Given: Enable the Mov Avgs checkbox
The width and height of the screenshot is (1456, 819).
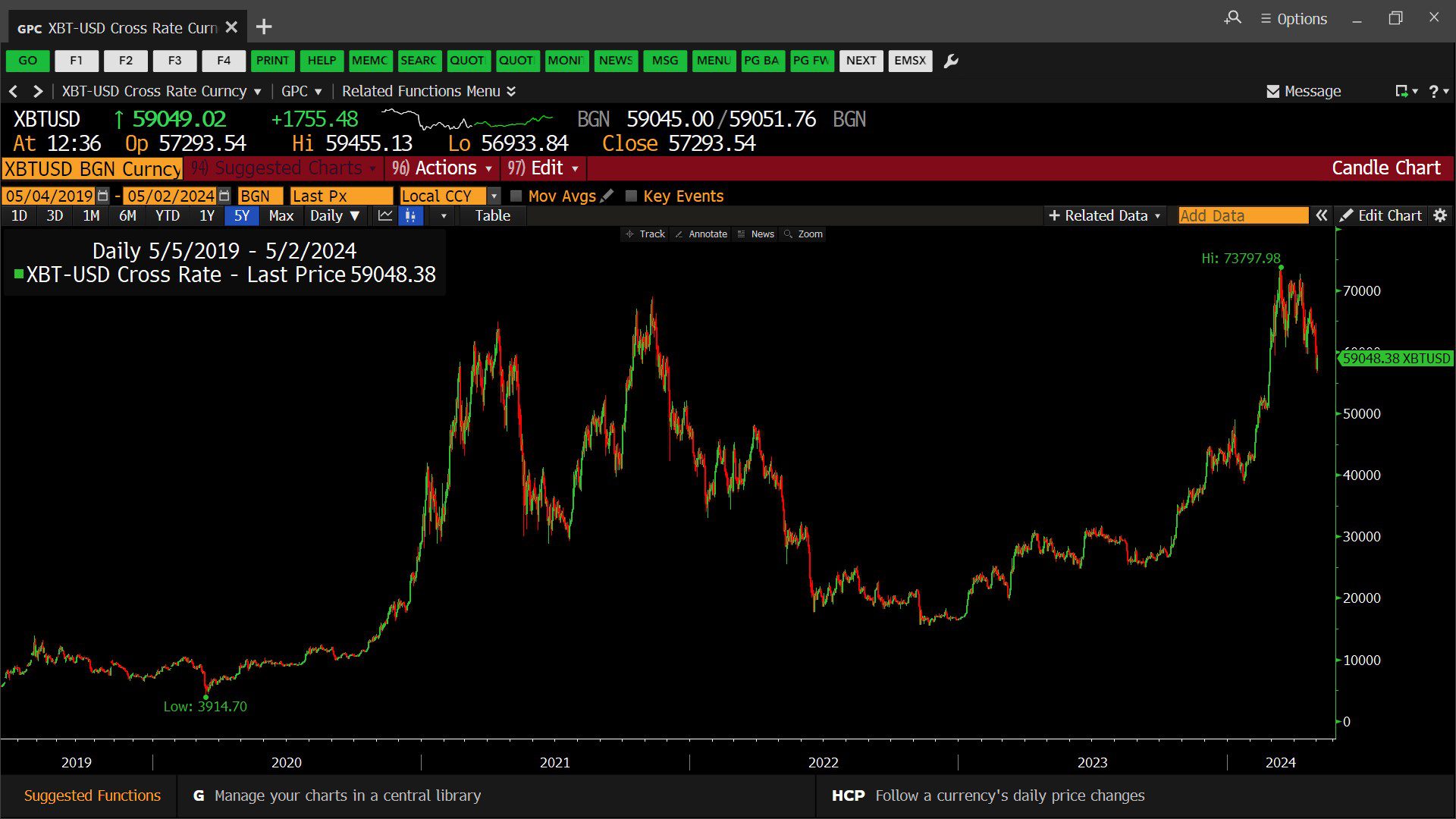Looking at the screenshot, I should coord(516,196).
